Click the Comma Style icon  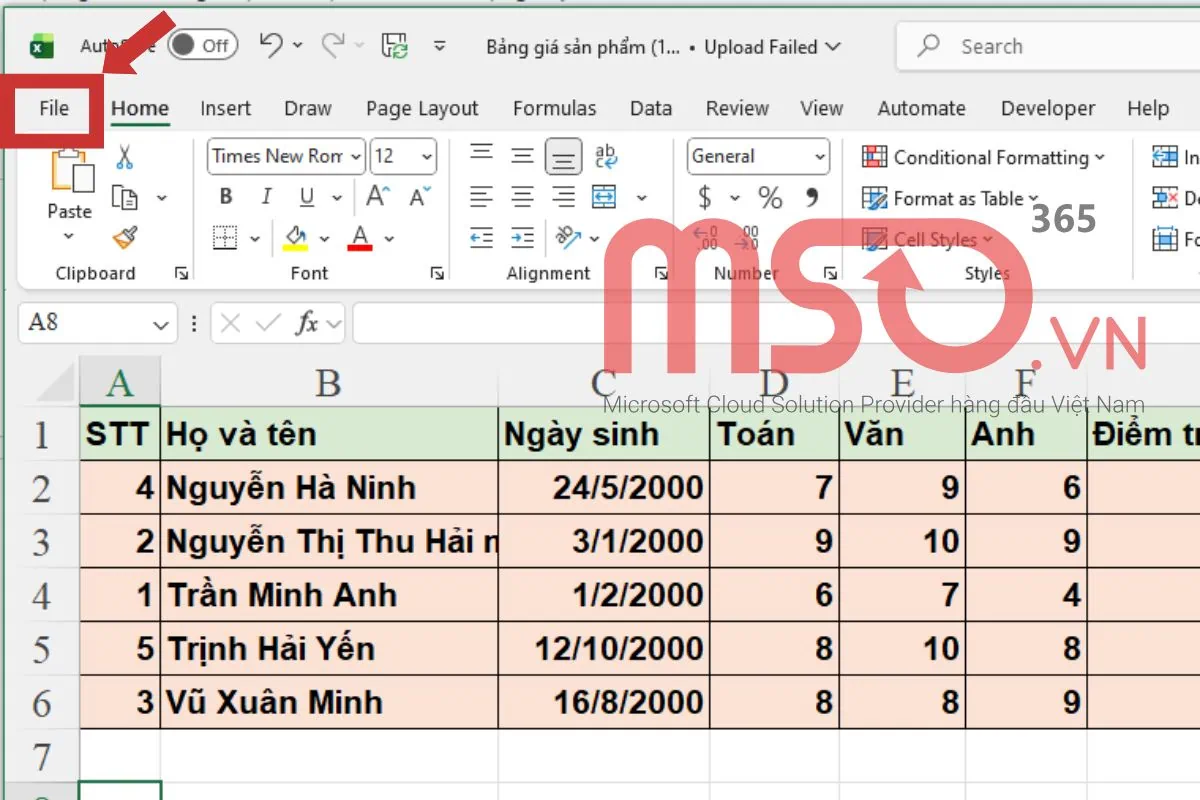pos(812,198)
